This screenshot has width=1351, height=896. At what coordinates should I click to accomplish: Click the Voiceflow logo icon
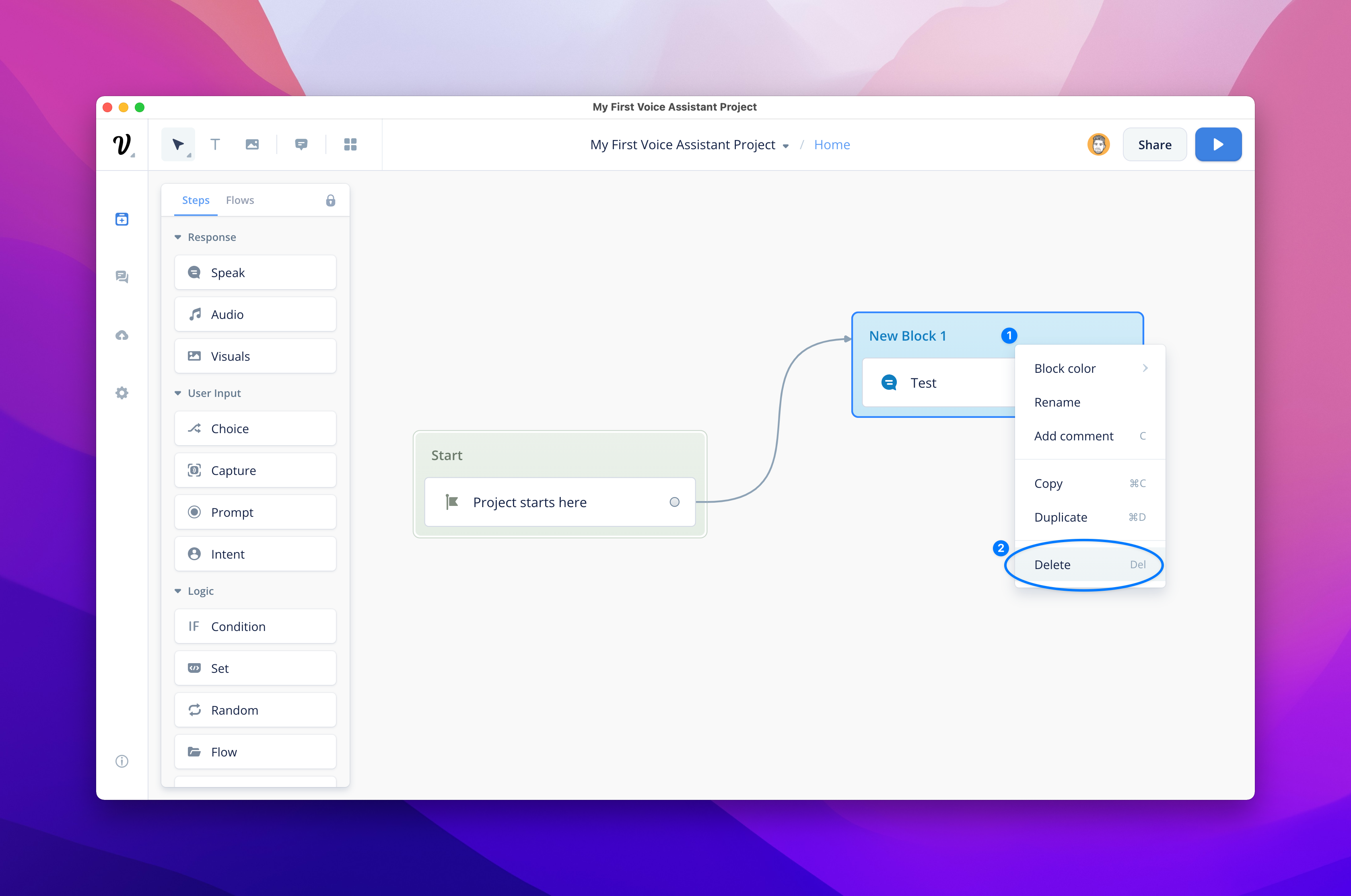122,144
